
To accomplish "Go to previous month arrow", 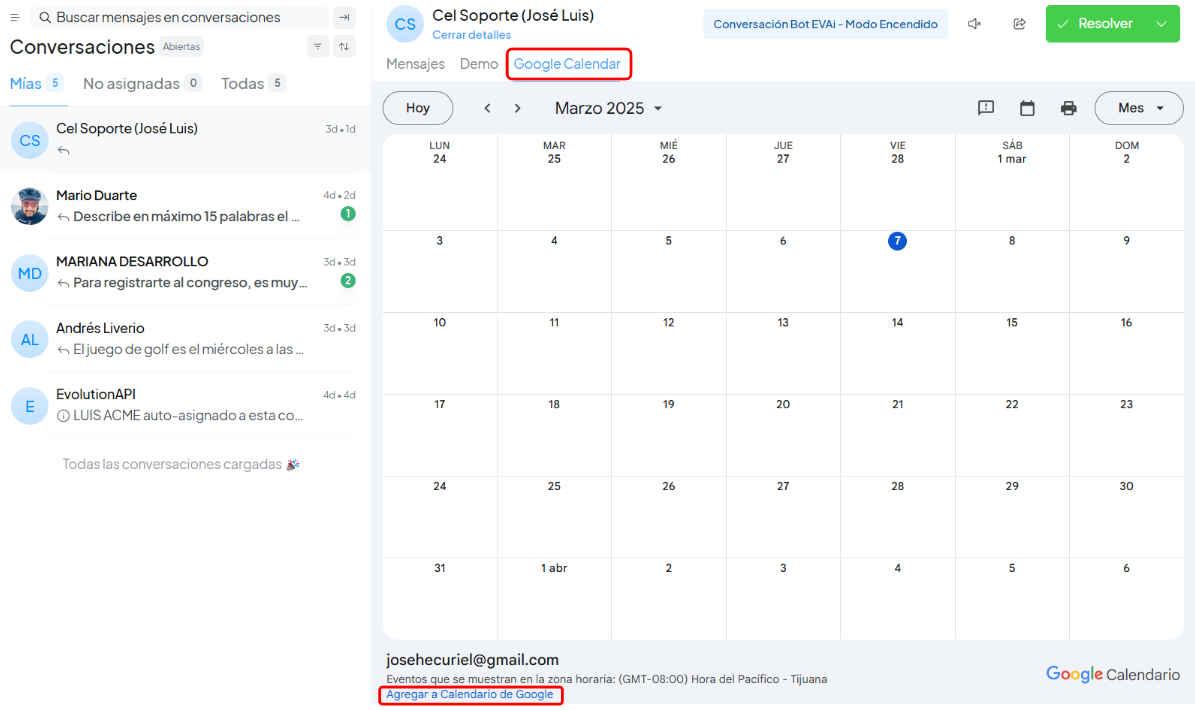I will [488, 108].
